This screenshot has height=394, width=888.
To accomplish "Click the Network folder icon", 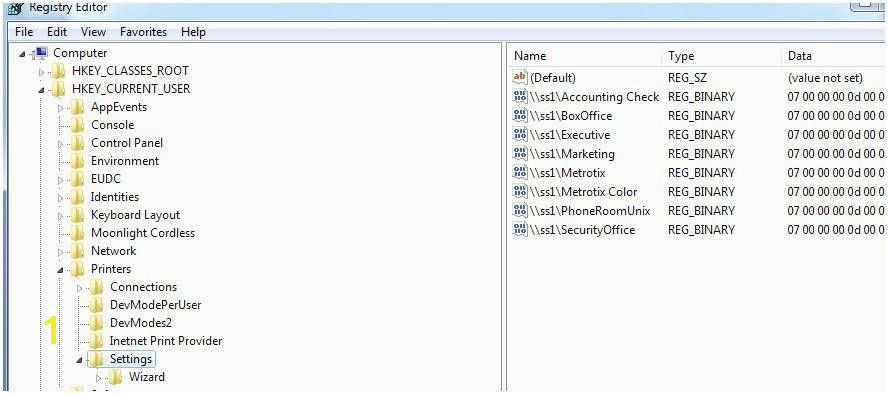I will [x=78, y=251].
